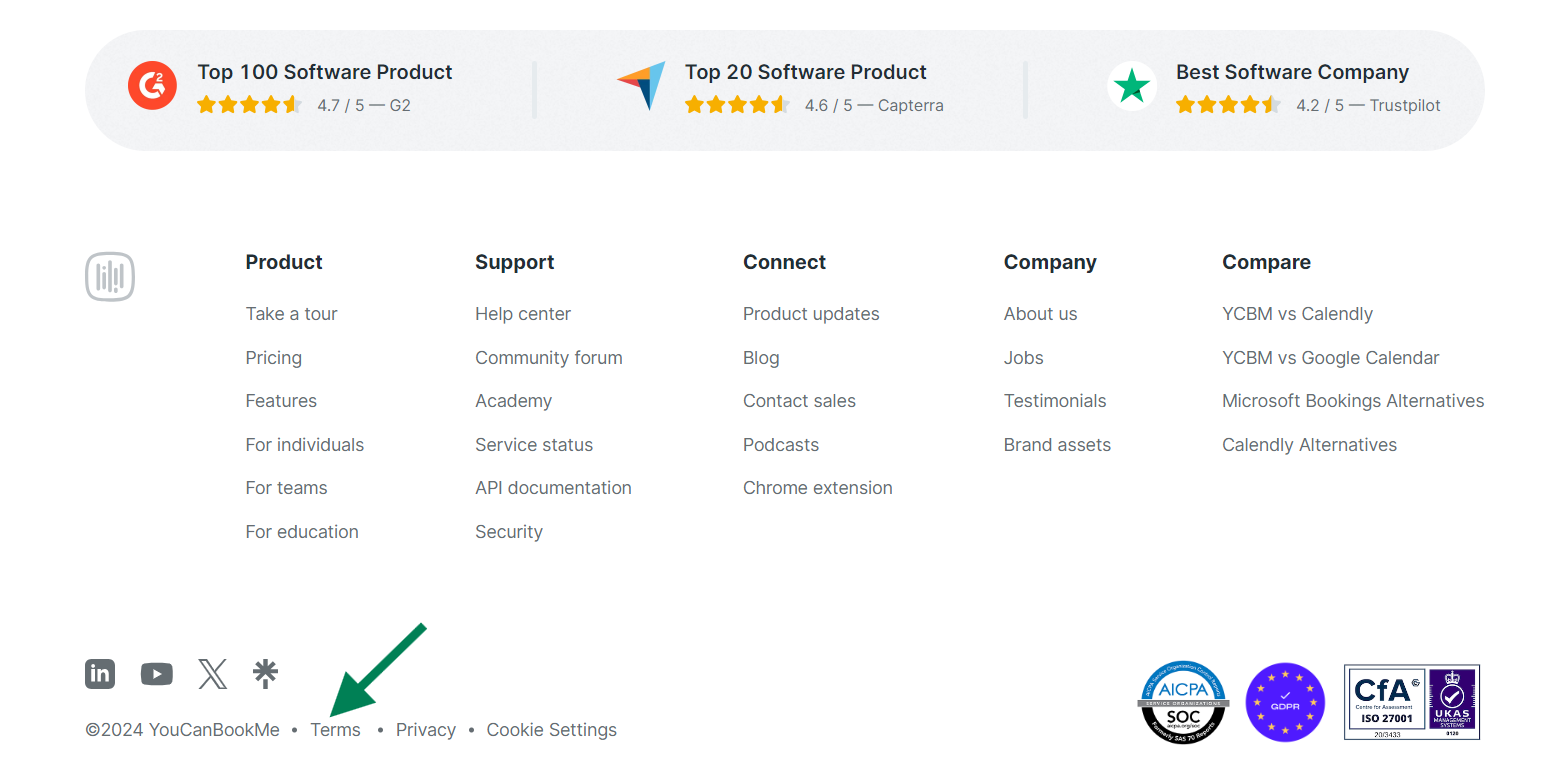Select YCBM vs Calendly comparison

[x=1297, y=314]
